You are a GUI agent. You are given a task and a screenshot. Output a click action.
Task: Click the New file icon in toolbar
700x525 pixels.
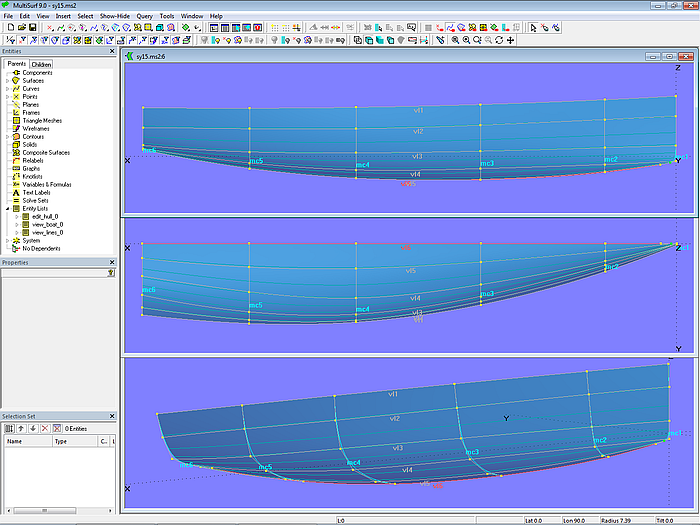point(9,27)
